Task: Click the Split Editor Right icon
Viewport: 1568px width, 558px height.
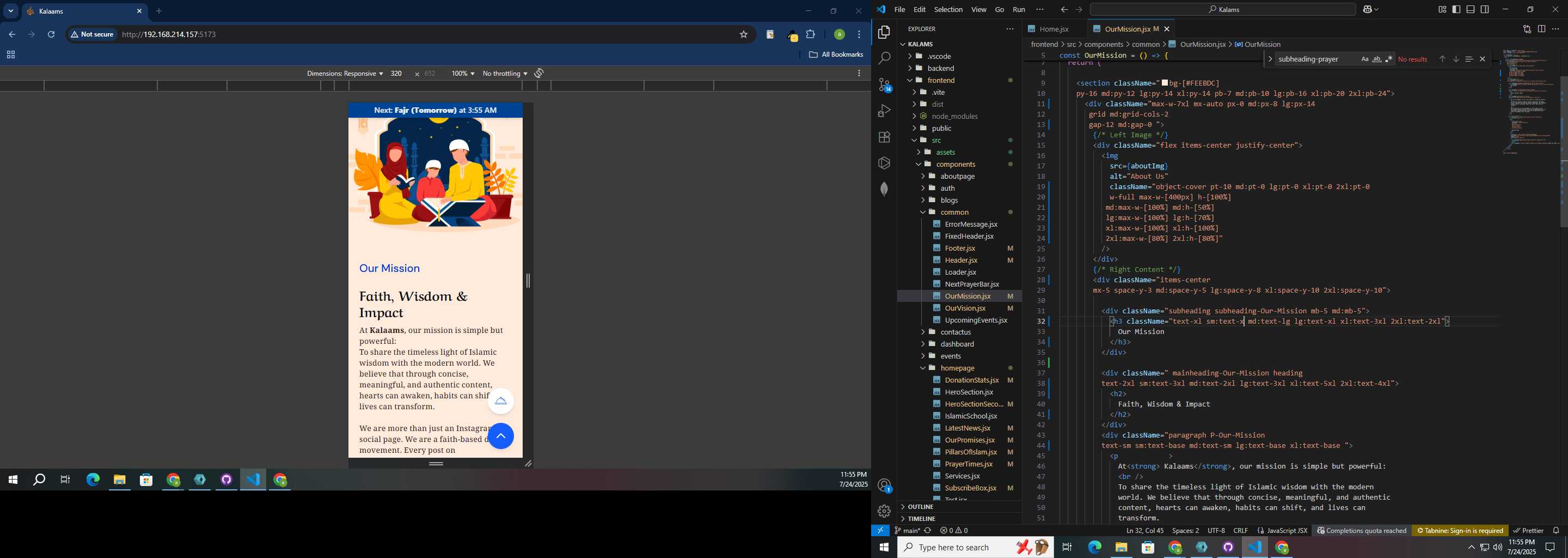Action: click(x=1541, y=29)
